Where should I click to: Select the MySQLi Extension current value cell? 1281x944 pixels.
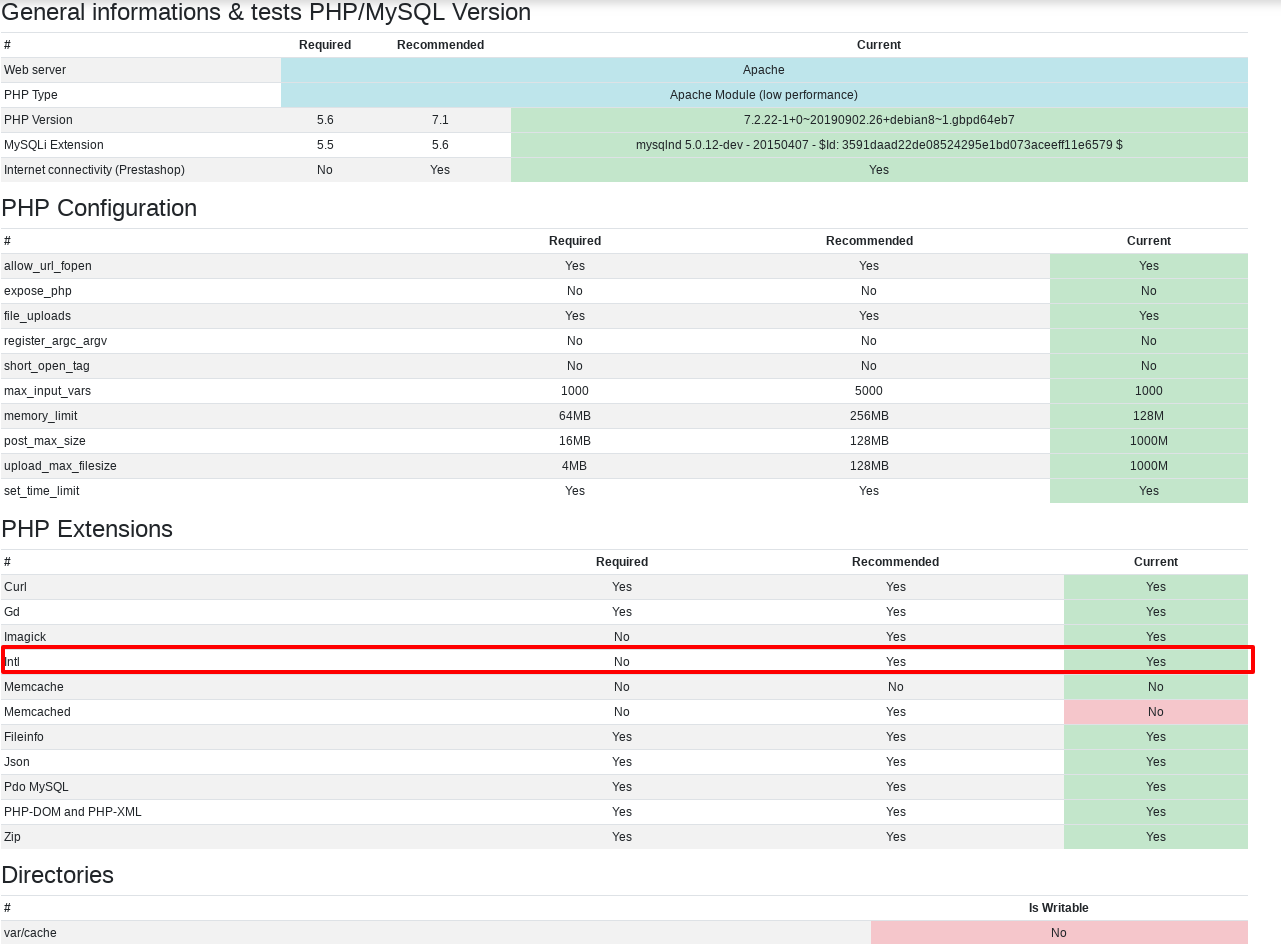[878, 144]
